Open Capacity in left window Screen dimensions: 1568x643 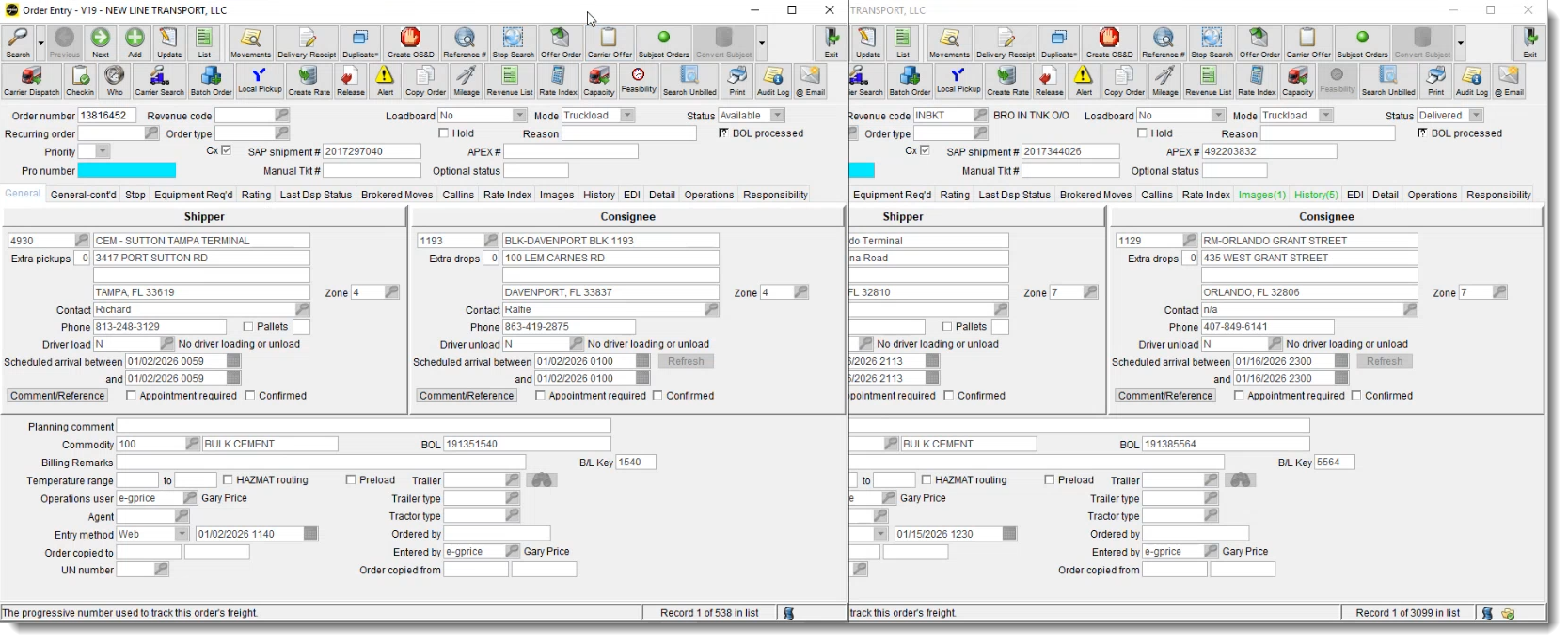(598, 81)
